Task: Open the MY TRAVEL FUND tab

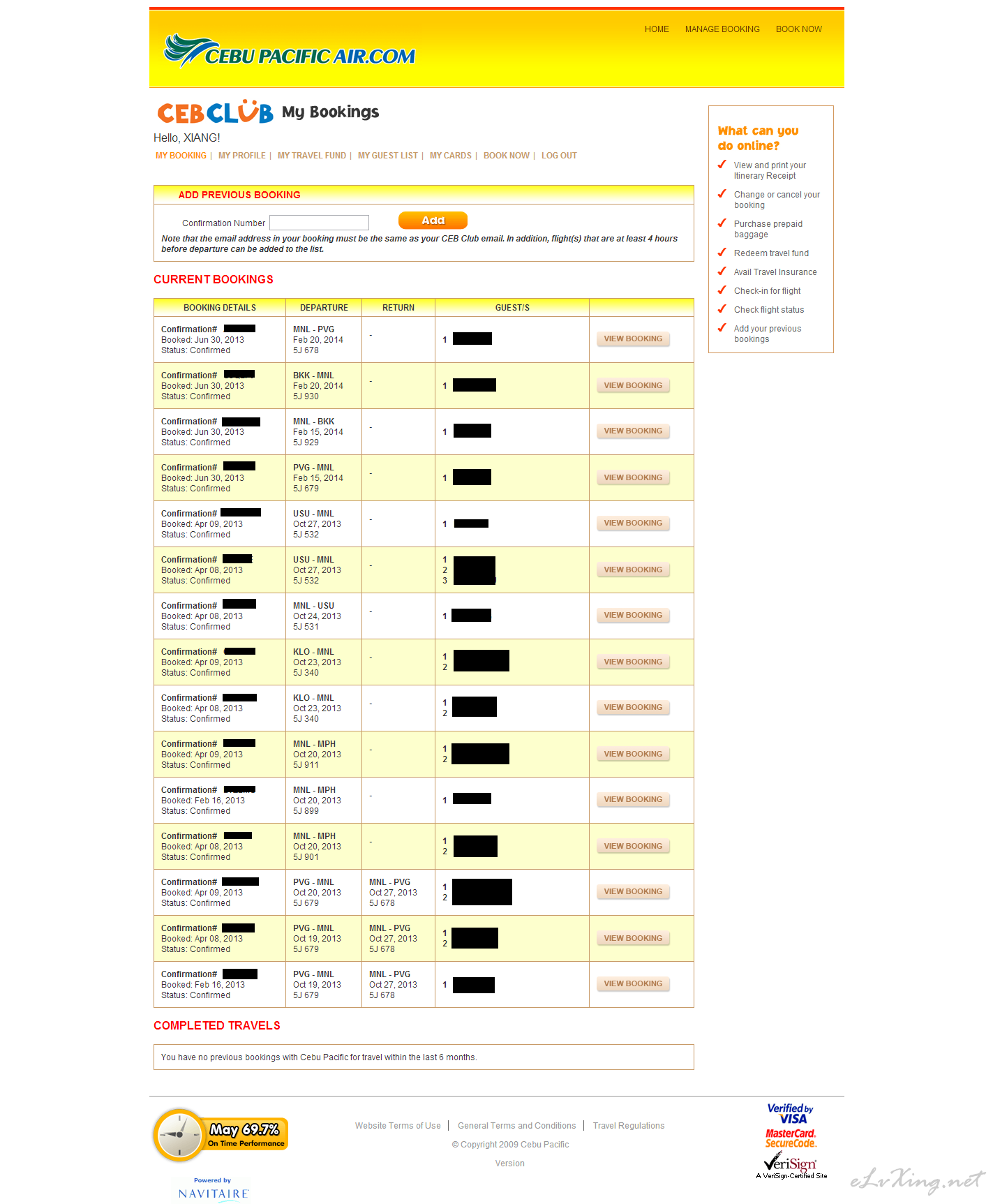Action: 312,156
